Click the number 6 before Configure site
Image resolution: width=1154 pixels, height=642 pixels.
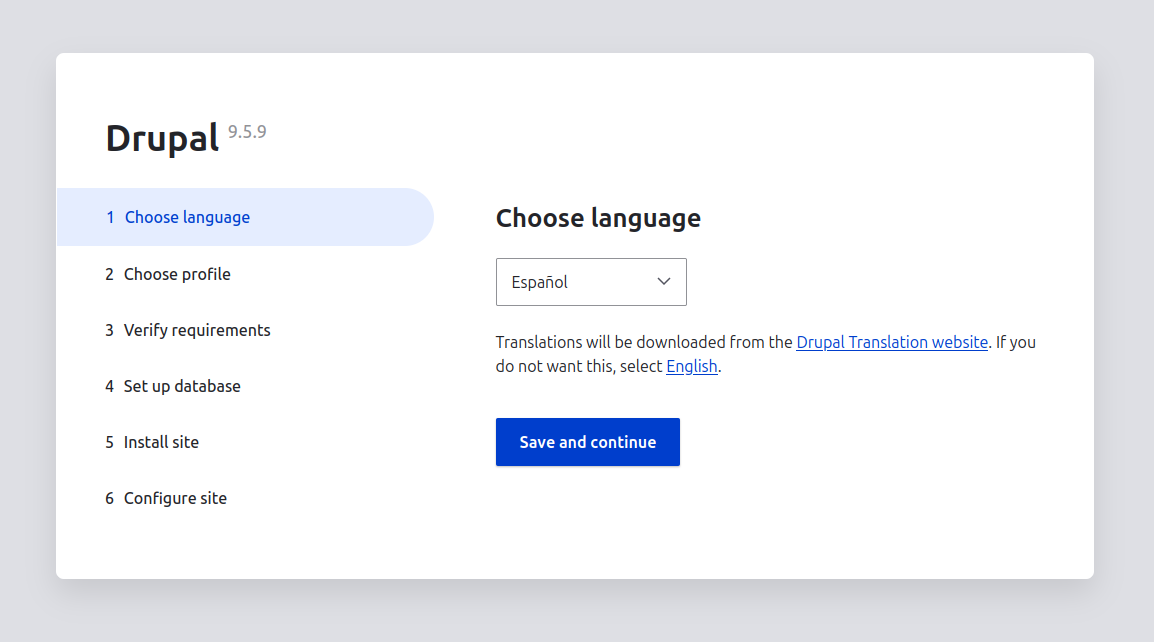point(110,498)
